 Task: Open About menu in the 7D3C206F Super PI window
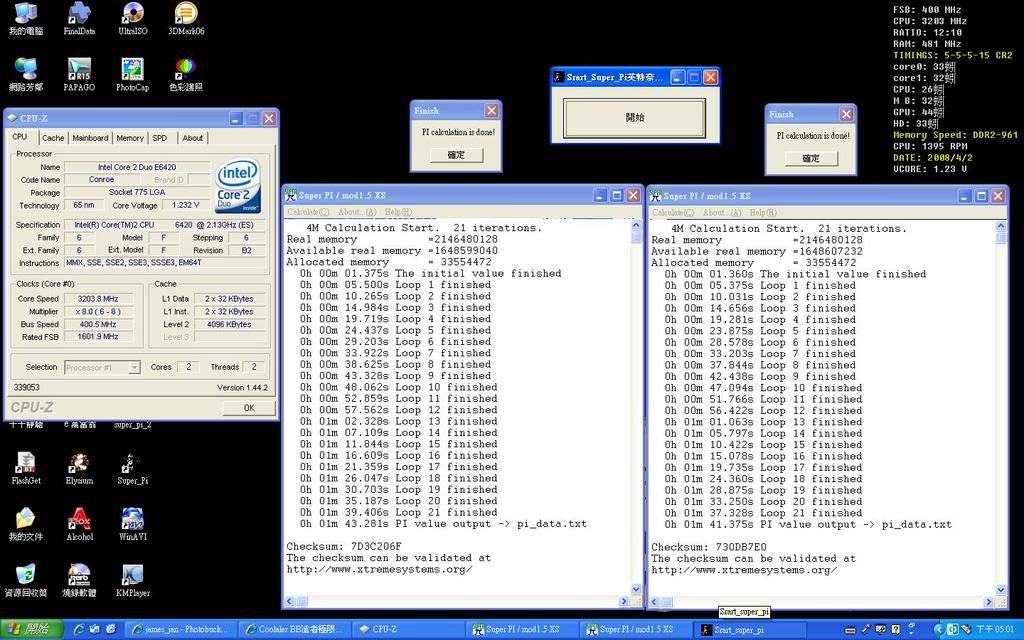(357, 212)
